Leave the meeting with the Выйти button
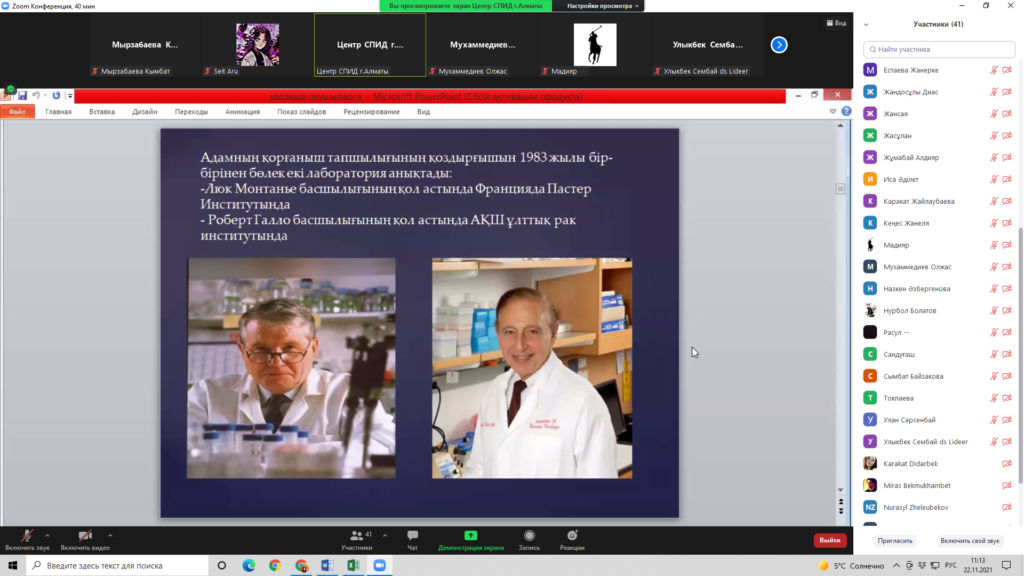Image resolution: width=1024 pixels, height=576 pixels. tap(829, 540)
